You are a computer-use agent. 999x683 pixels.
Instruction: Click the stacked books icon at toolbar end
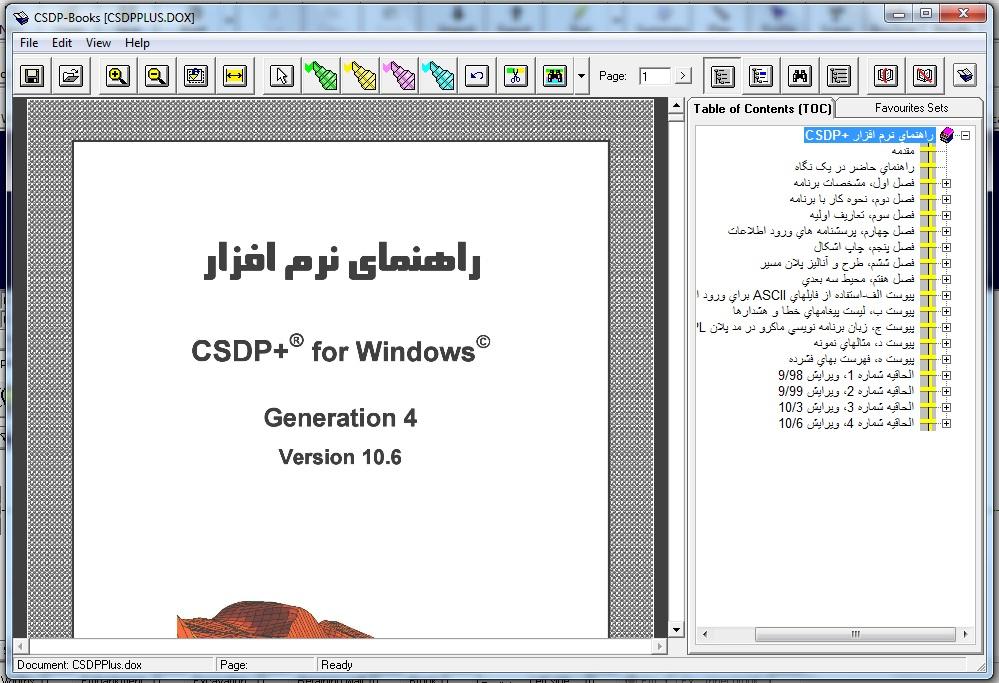(965, 76)
